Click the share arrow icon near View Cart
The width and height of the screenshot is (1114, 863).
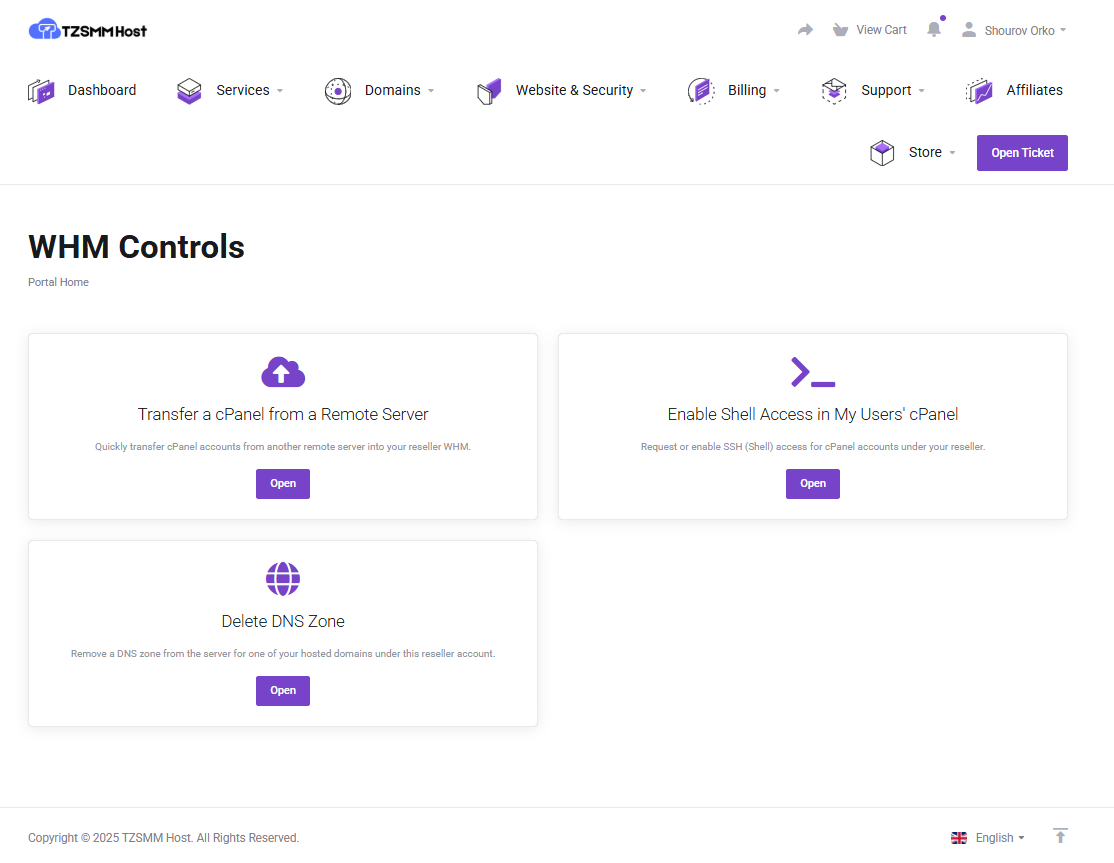(805, 29)
